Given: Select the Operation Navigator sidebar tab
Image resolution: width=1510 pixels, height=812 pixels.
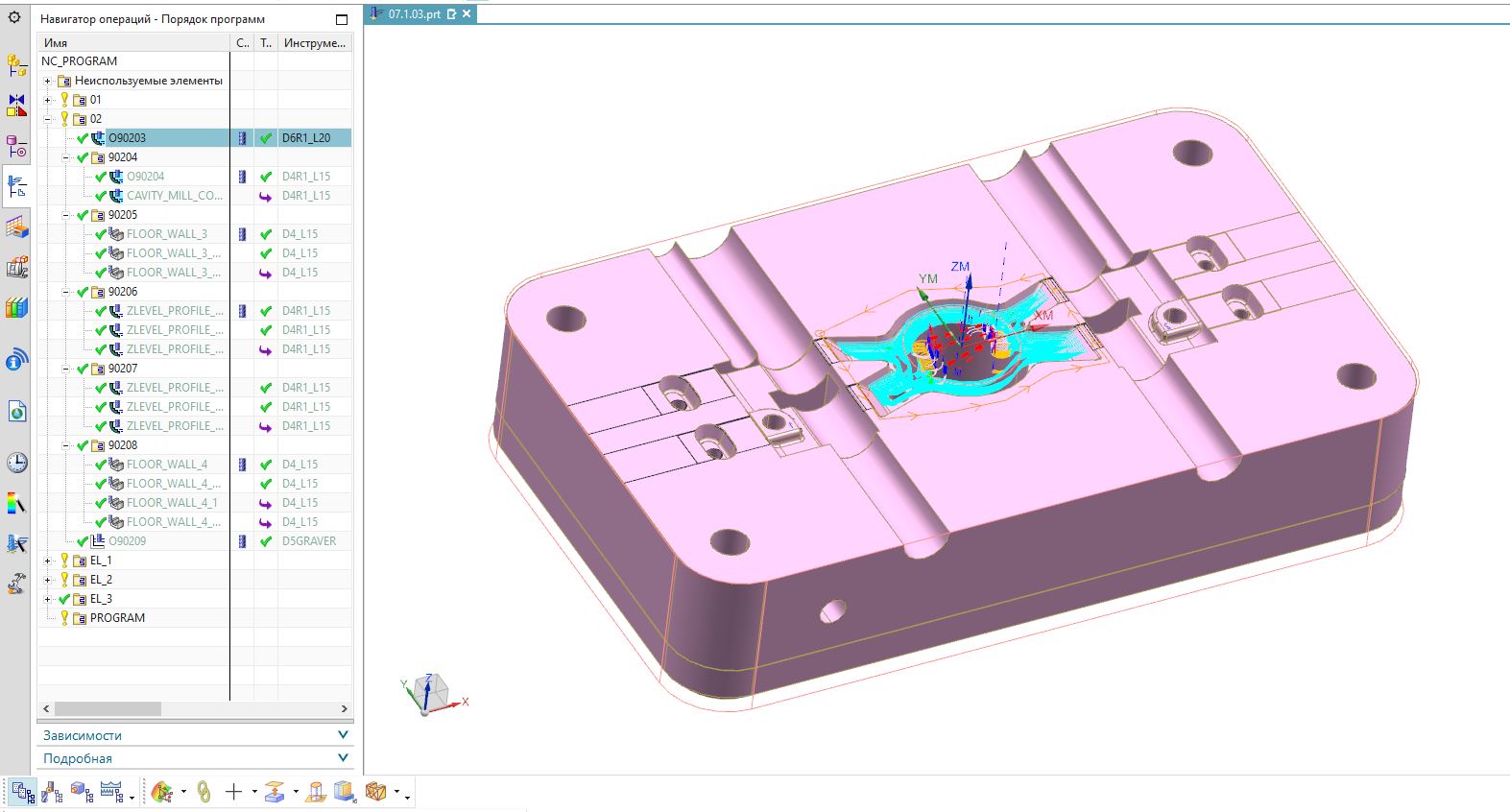Looking at the screenshot, I should (16, 186).
